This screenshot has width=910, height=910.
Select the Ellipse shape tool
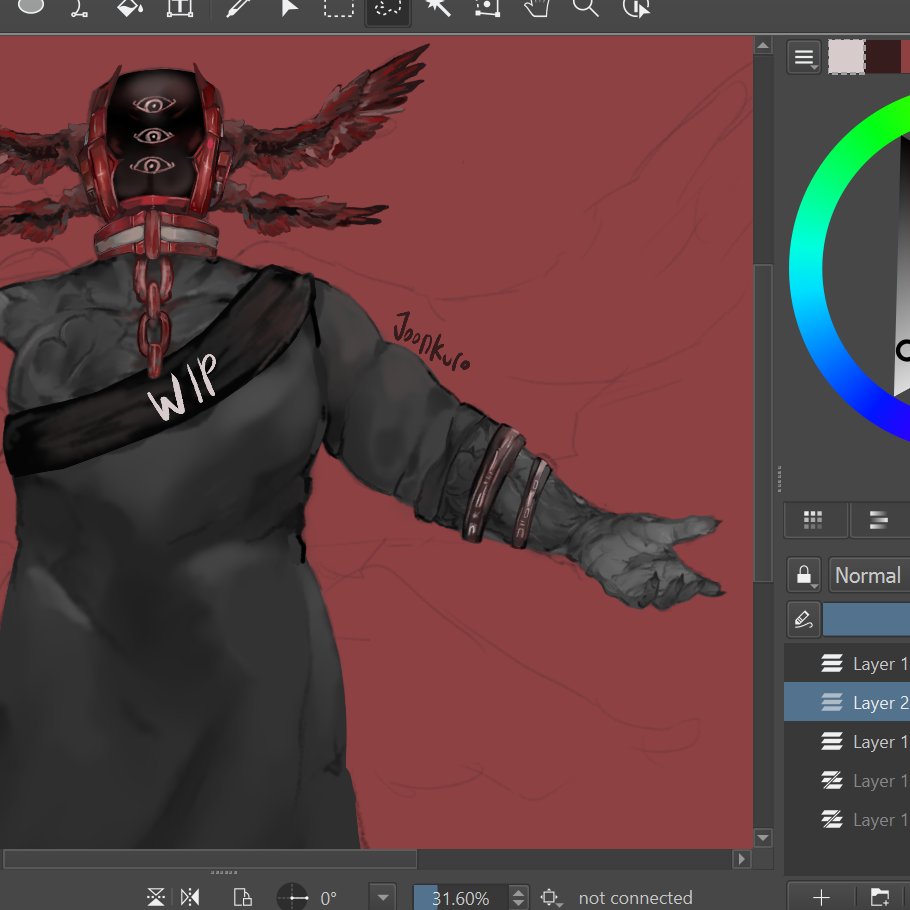[31, 6]
